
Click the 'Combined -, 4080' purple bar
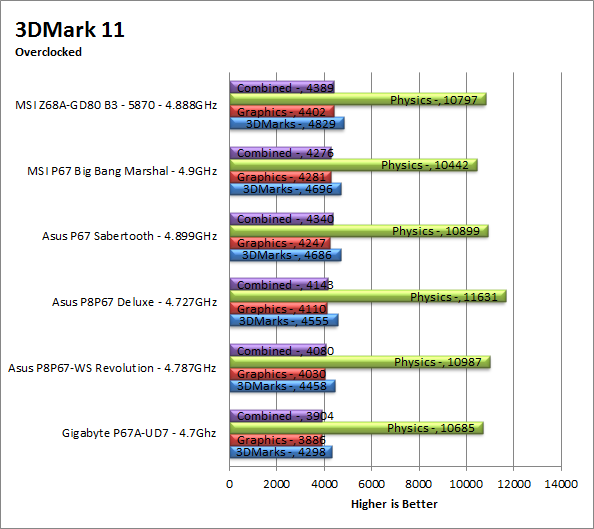coord(278,350)
